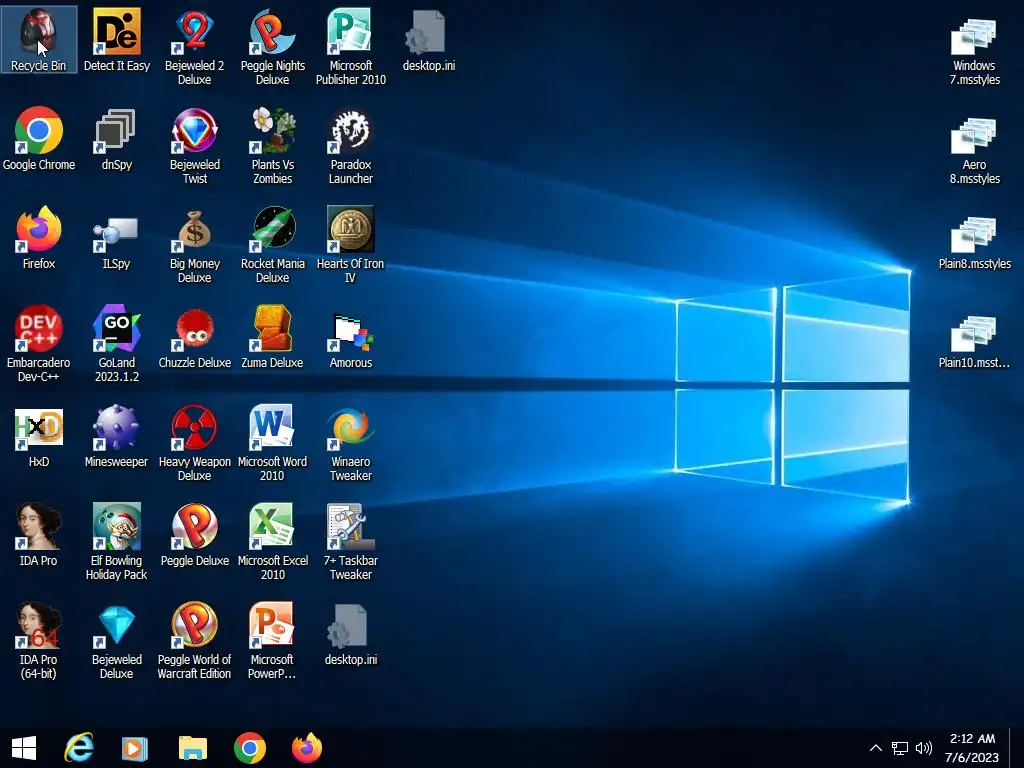The image size is (1024, 768).
Task: Select the Zuma Deluxe icon
Action: coord(272,337)
